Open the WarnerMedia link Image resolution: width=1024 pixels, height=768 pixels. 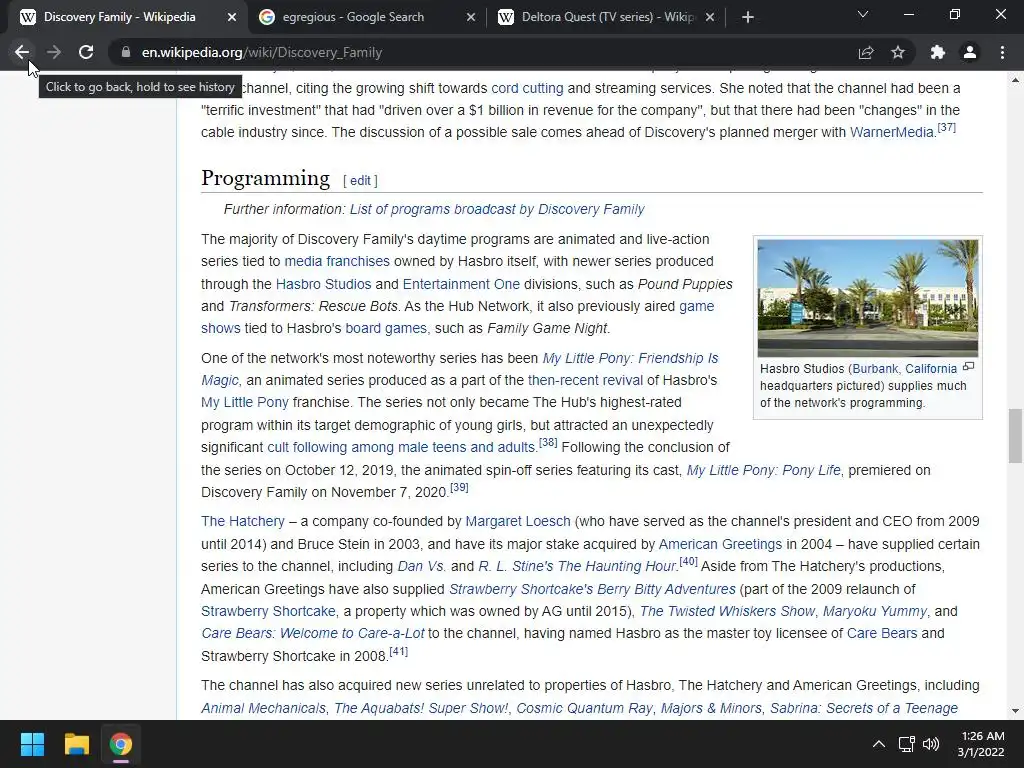(x=891, y=133)
